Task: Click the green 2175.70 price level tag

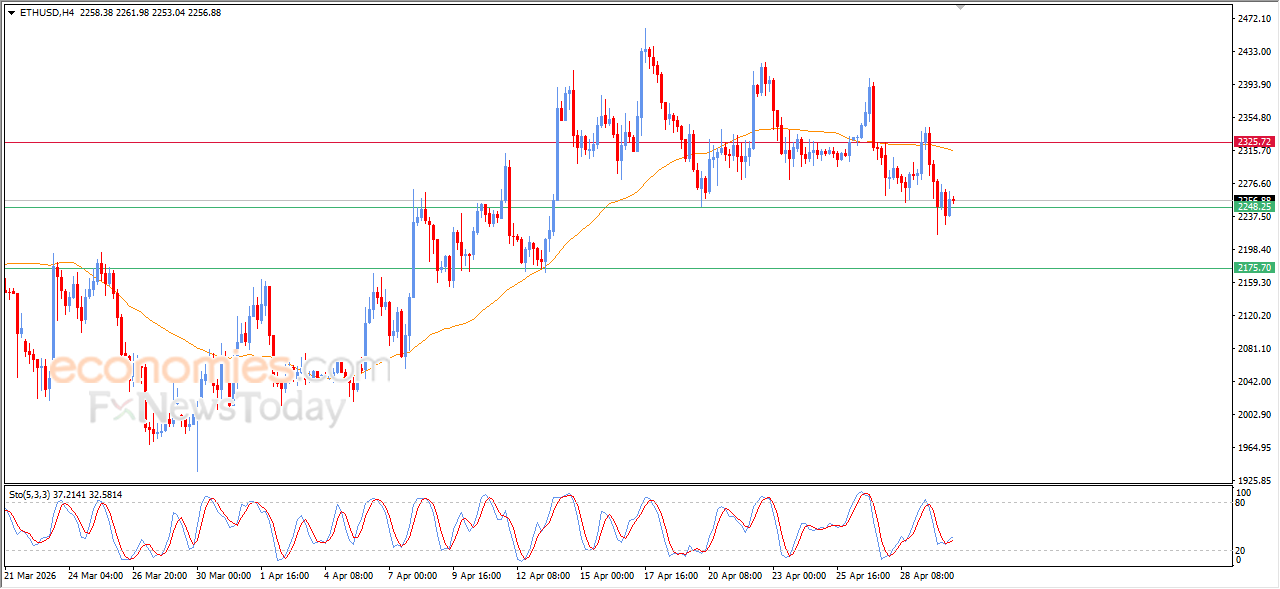Action: [x=1254, y=268]
